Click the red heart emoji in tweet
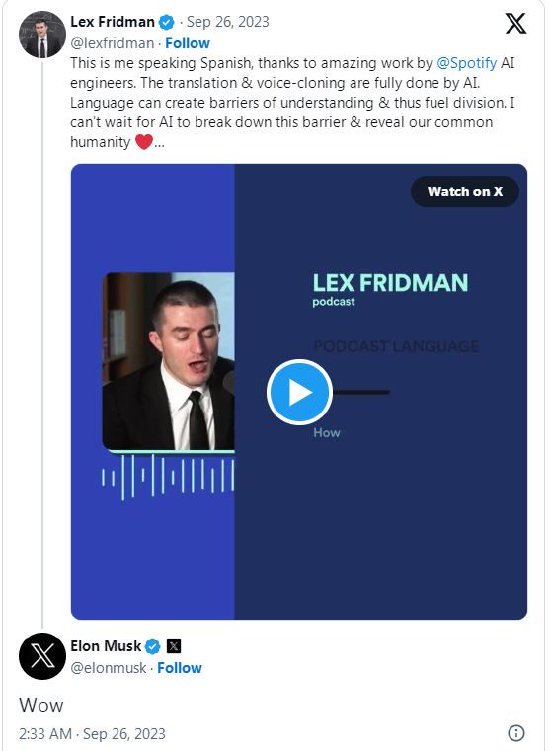The height and width of the screenshot is (751, 550). point(144,142)
